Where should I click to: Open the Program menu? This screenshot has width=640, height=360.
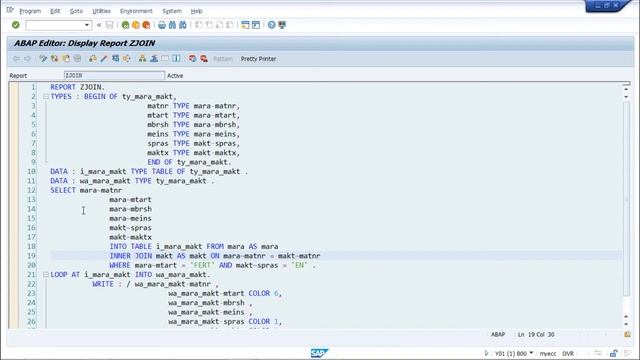pyautogui.click(x=30, y=11)
